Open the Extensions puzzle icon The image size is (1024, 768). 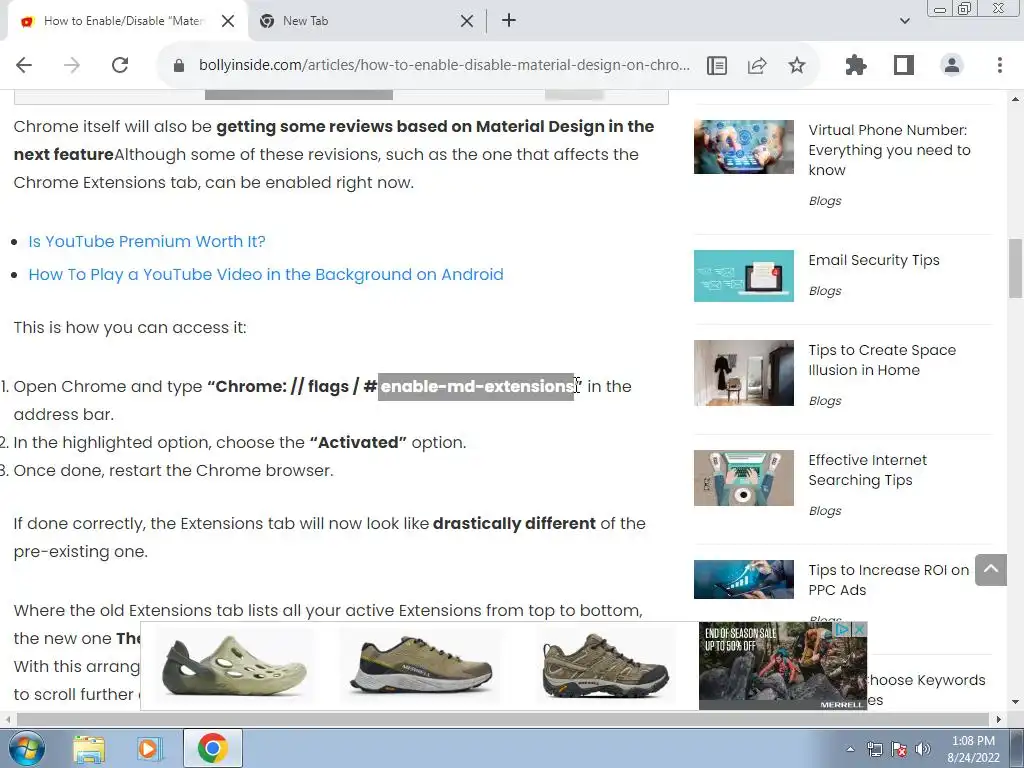pyautogui.click(x=856, y=65)
